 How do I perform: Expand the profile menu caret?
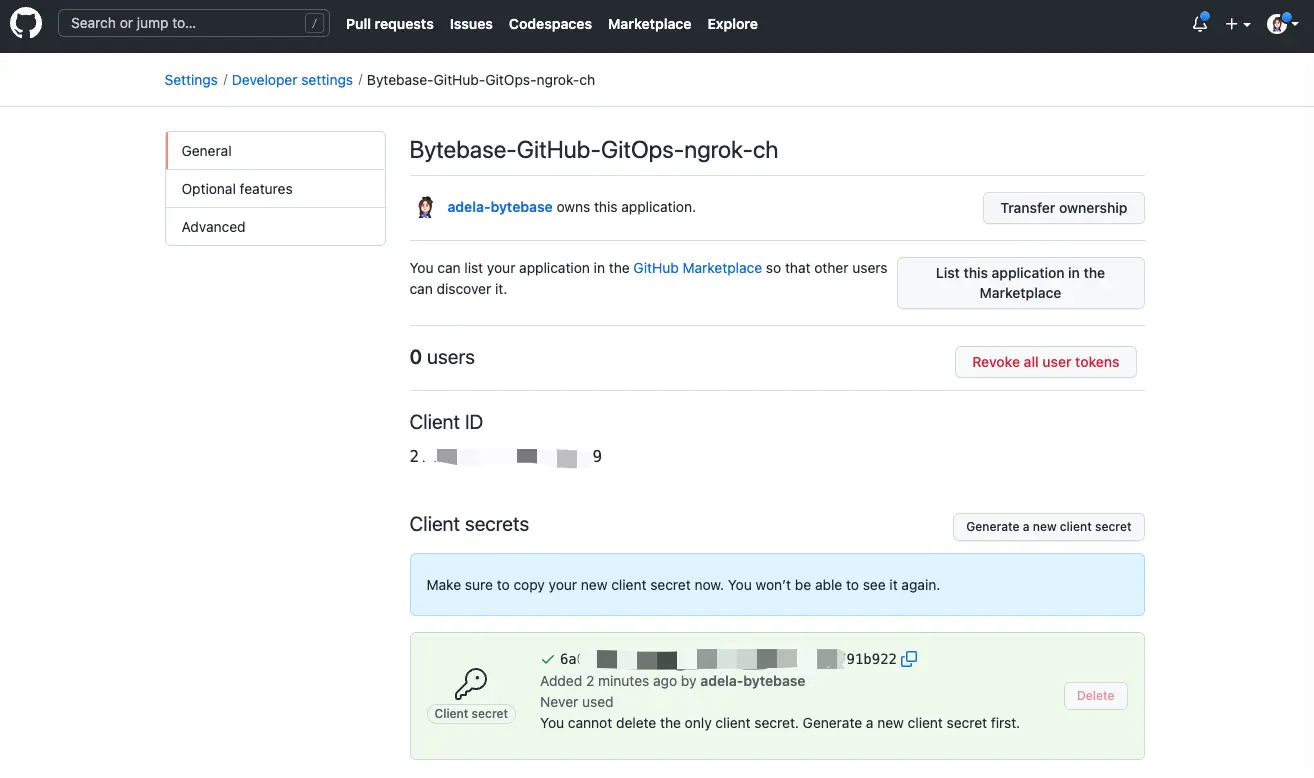(1292, 24)
